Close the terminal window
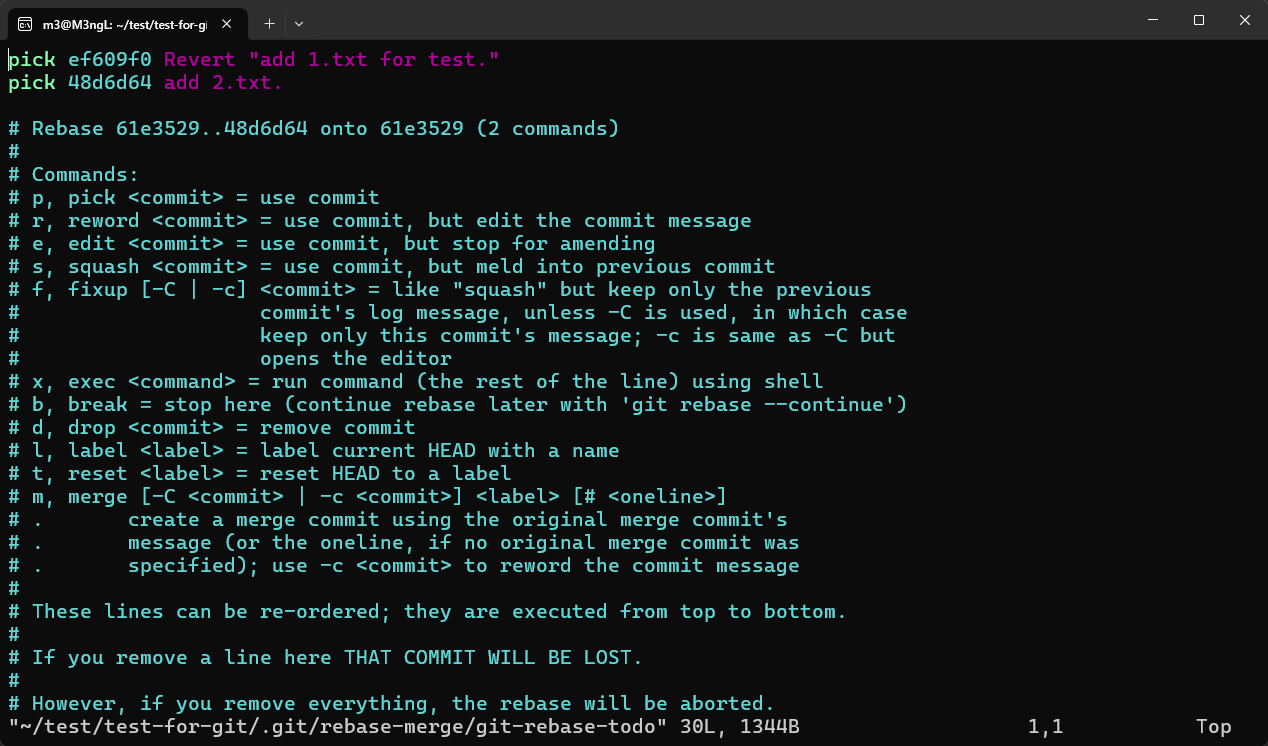Viewport: 1268px width, 746px height. [x=1244, y=21]
